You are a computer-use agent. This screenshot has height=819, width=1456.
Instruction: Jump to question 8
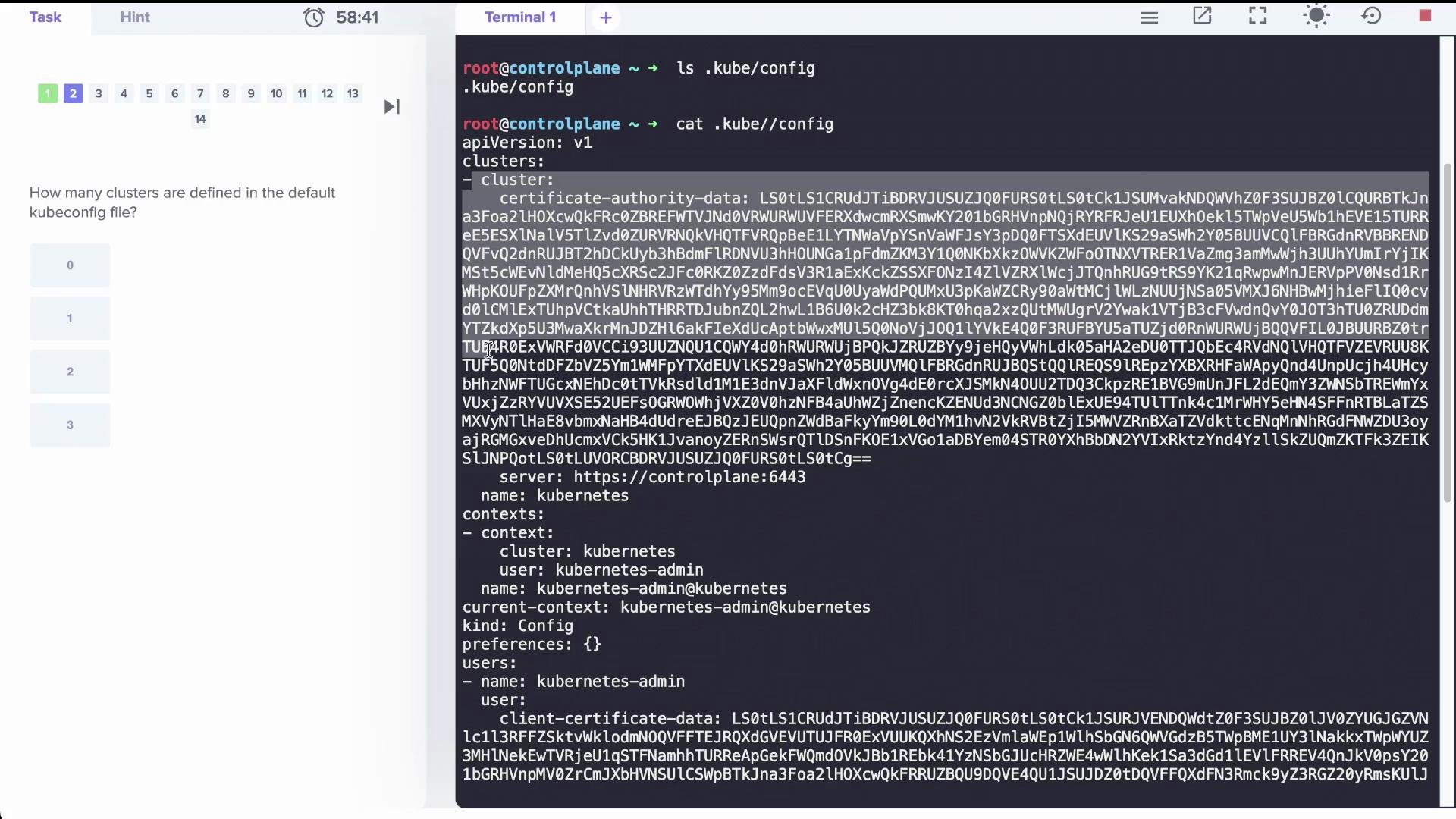tap(226, 94)
